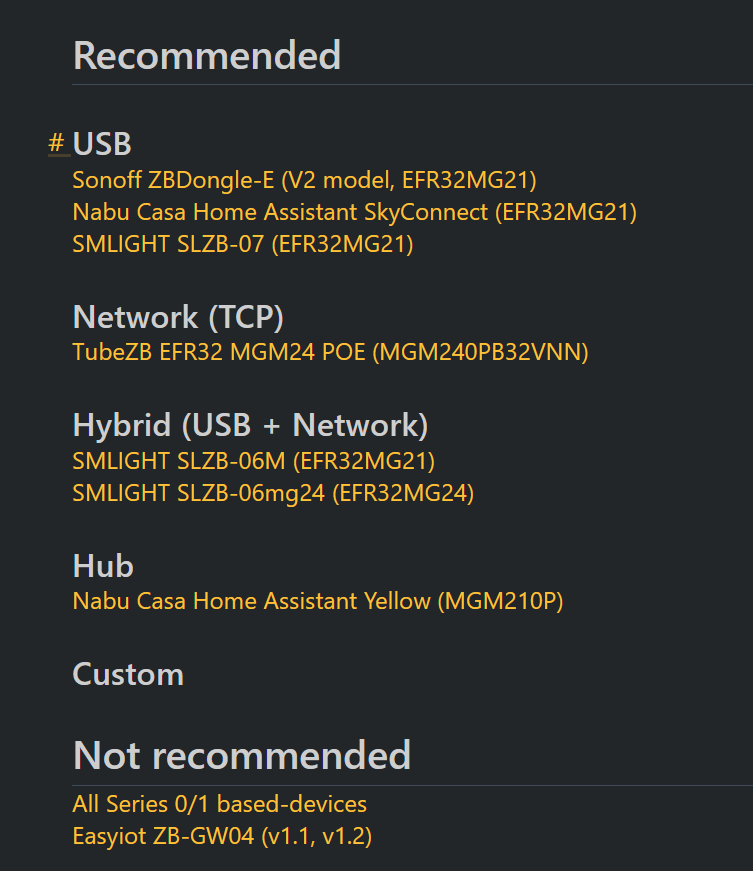Image resolution: width=753 pixels, height=871 pixels.
Task: Click the Recommended section heading
Action: tap(207, 56)
